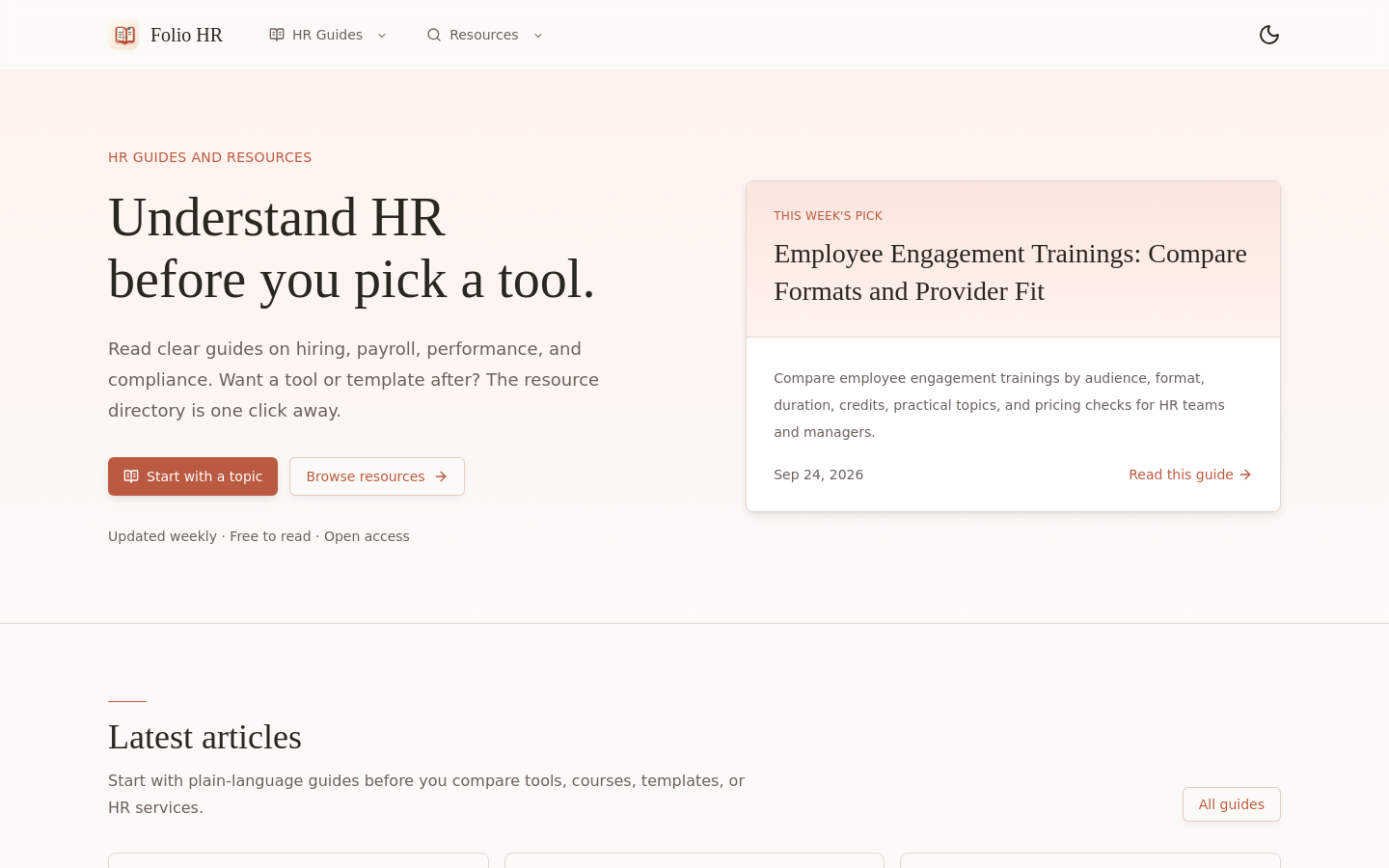This screenshot has width=1389, height=868.
Task: Click book icon in Start with a topic
Action: [131, 476]
